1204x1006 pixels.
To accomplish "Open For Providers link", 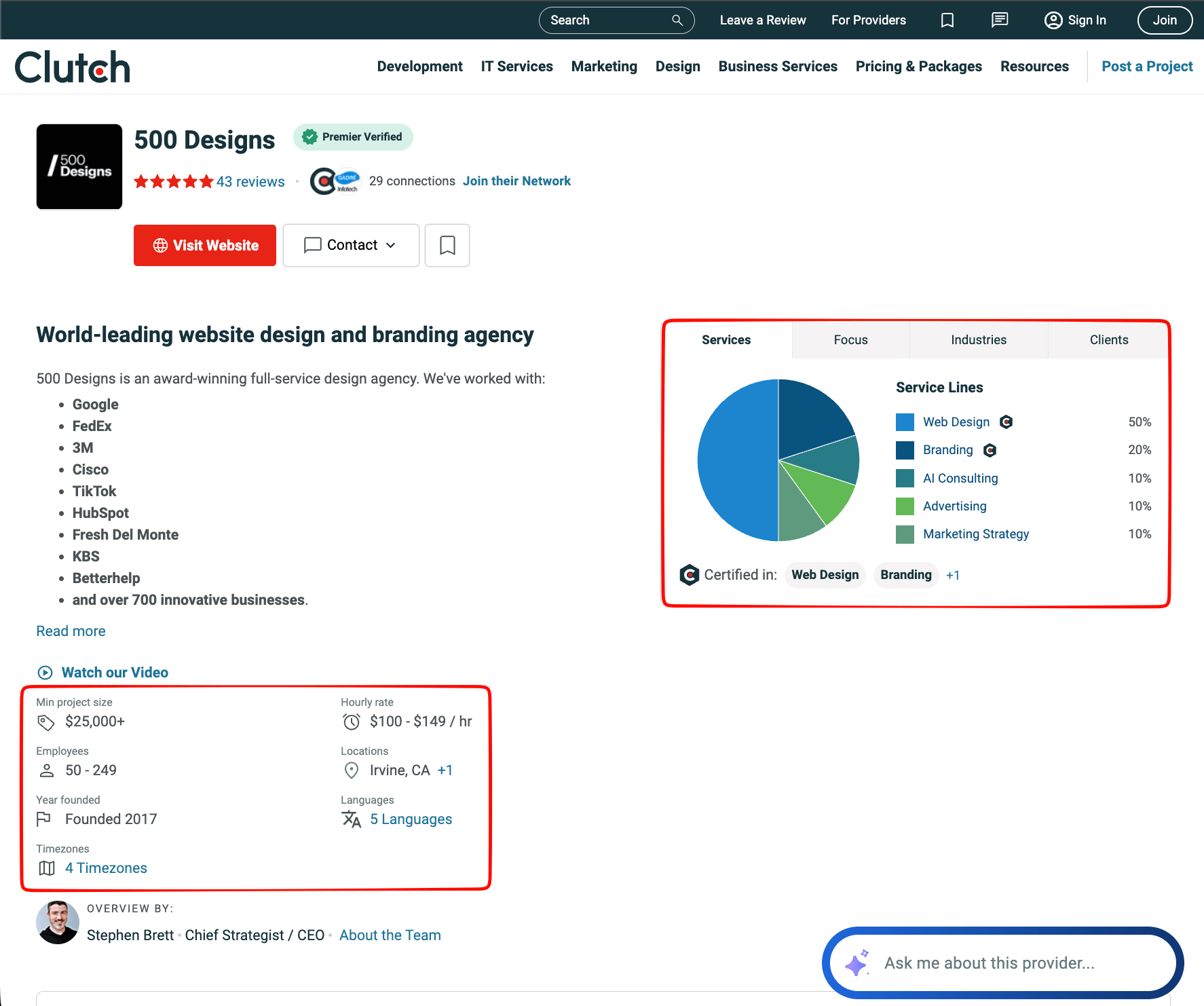I will click(x=869, y=20).
